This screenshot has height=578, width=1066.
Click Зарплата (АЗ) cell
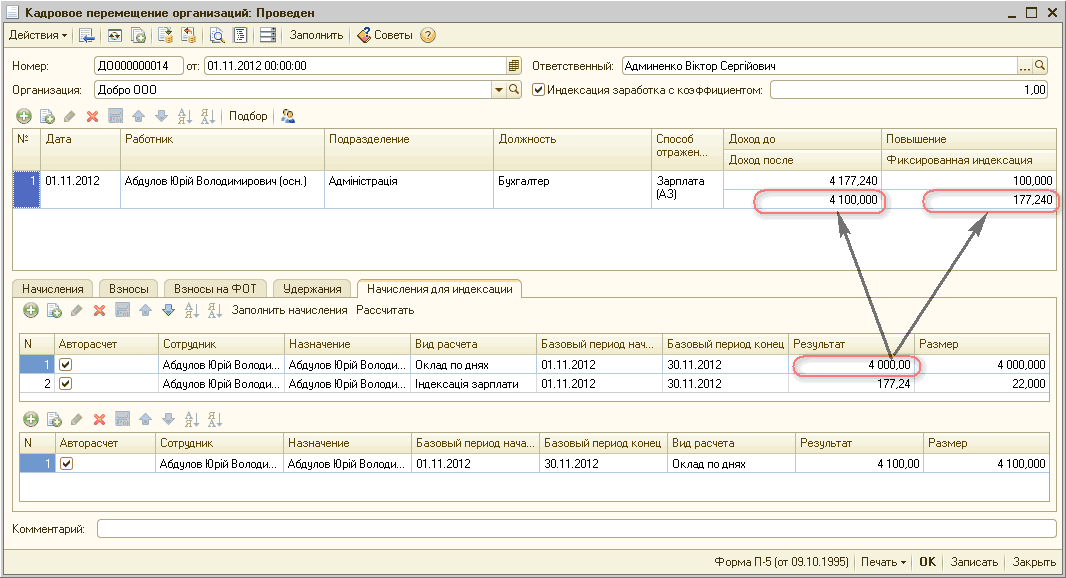tap(687, 189)
